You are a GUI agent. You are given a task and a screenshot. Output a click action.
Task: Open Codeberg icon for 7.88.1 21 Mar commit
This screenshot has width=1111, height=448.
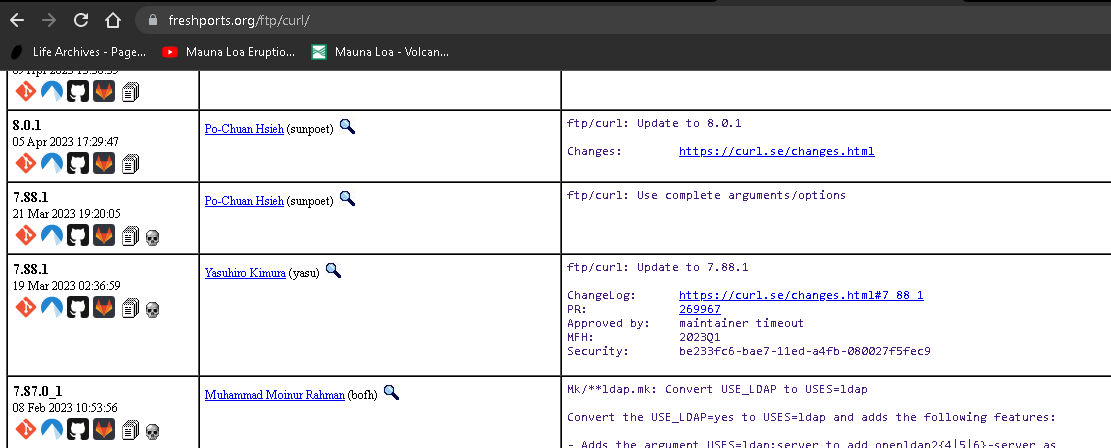coord(51,235)
